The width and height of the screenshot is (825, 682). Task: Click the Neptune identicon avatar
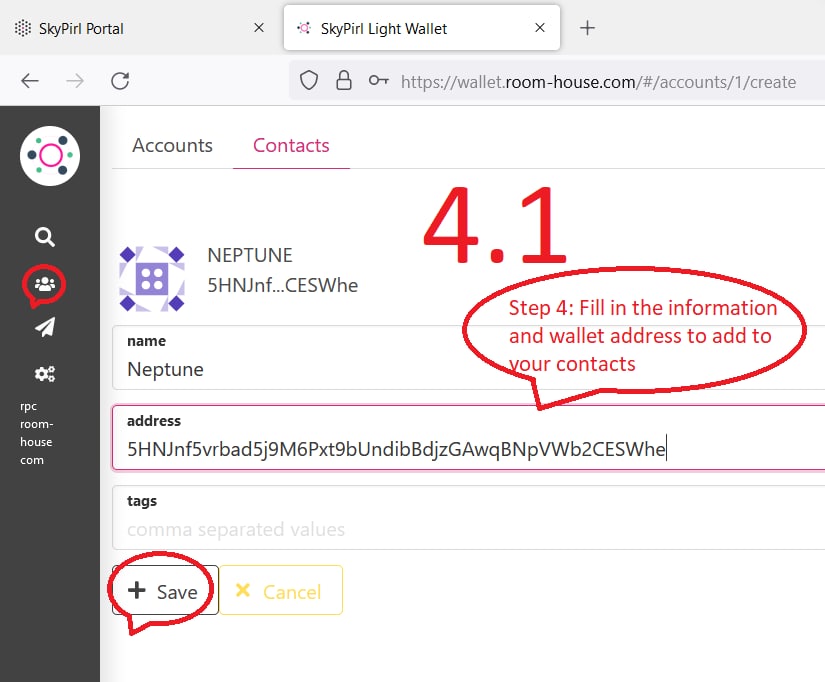(x=152, y=279)
